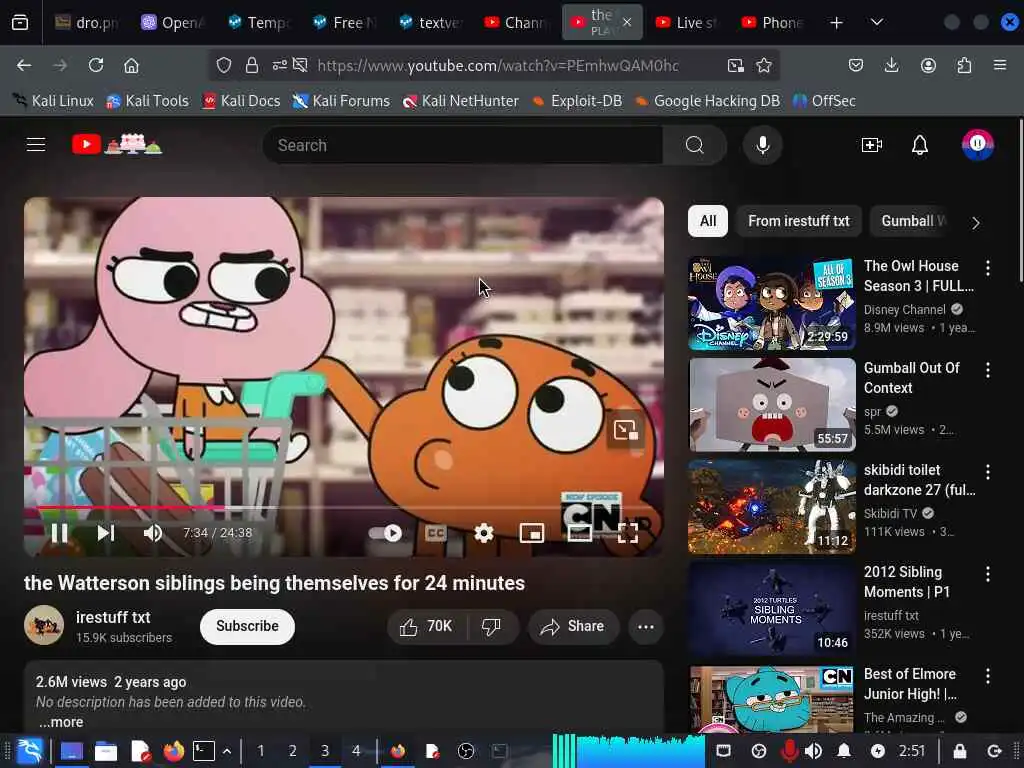The width and height of the screenshot is (1024, 768).
Task: Enable theater mode in the player
Action: click(x=579, y=533)
